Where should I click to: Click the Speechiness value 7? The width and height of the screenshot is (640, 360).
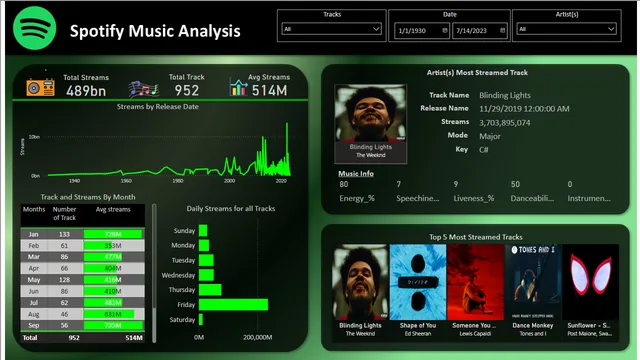[x=399, y=184]
